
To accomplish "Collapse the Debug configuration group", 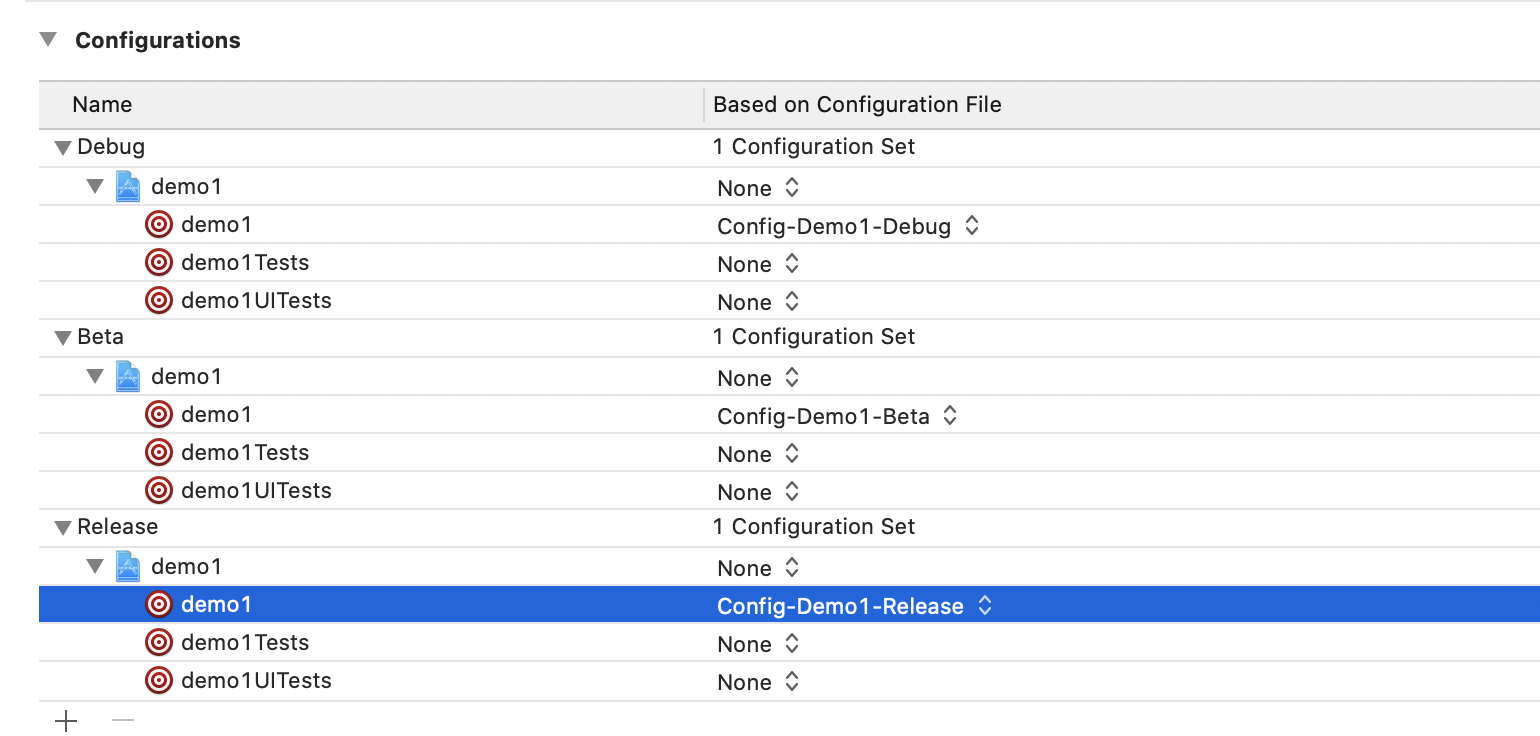I will click(x=64, y=148).
